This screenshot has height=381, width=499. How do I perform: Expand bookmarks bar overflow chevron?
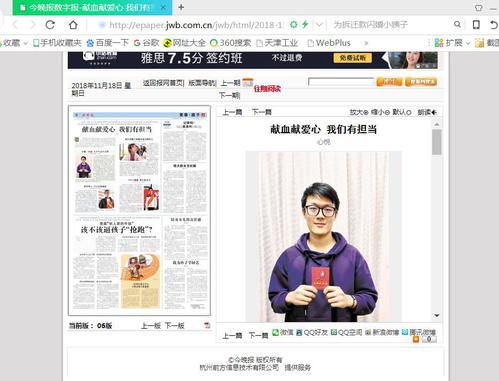tap(366, 43)
